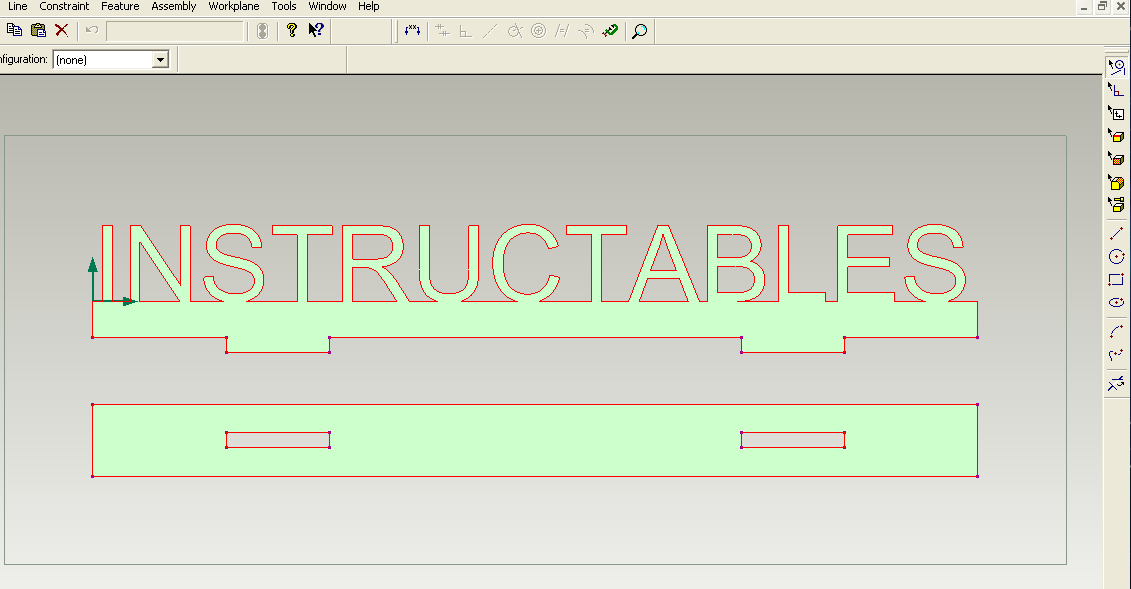Activate the What's This pointer help icon
The image size is (1131, 589).
(x=316, y=30)
